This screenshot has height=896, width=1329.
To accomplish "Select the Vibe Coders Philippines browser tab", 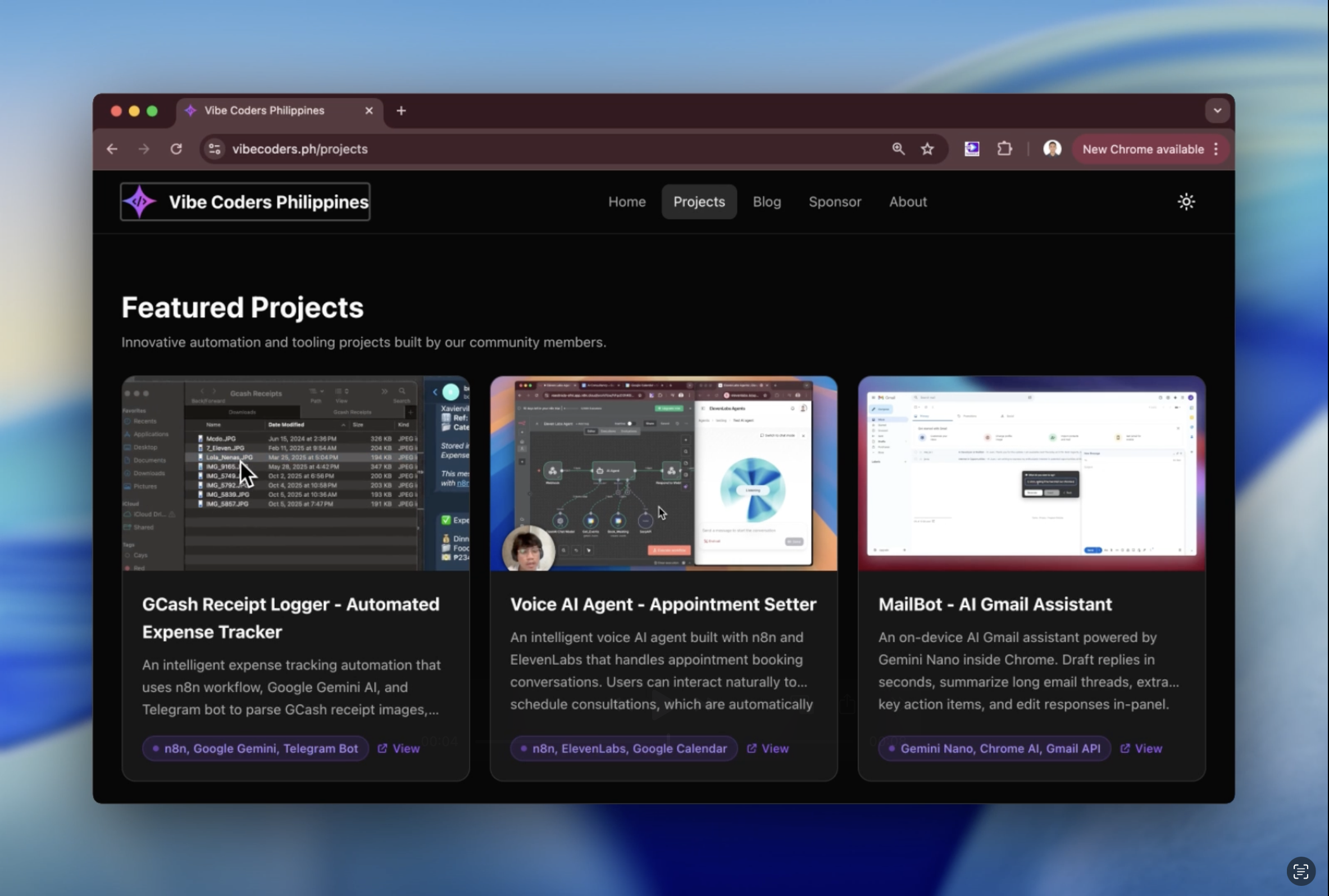I will coord(264,110).
